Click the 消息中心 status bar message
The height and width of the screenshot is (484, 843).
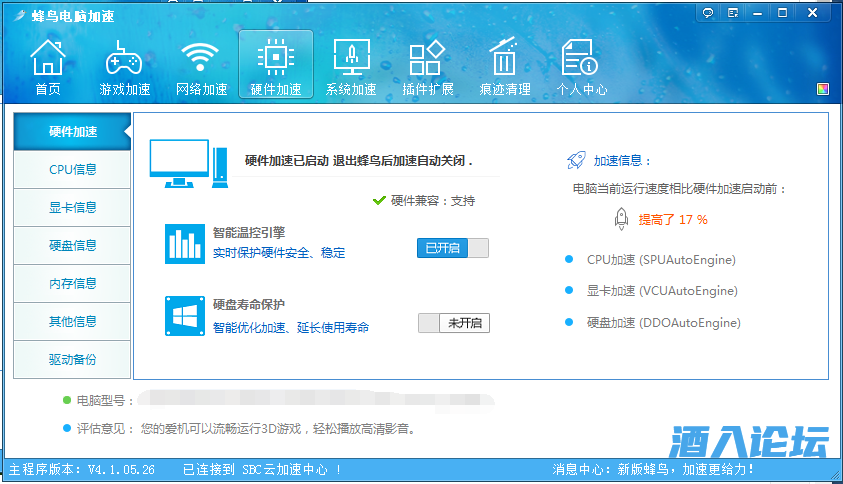coord(653,469)
